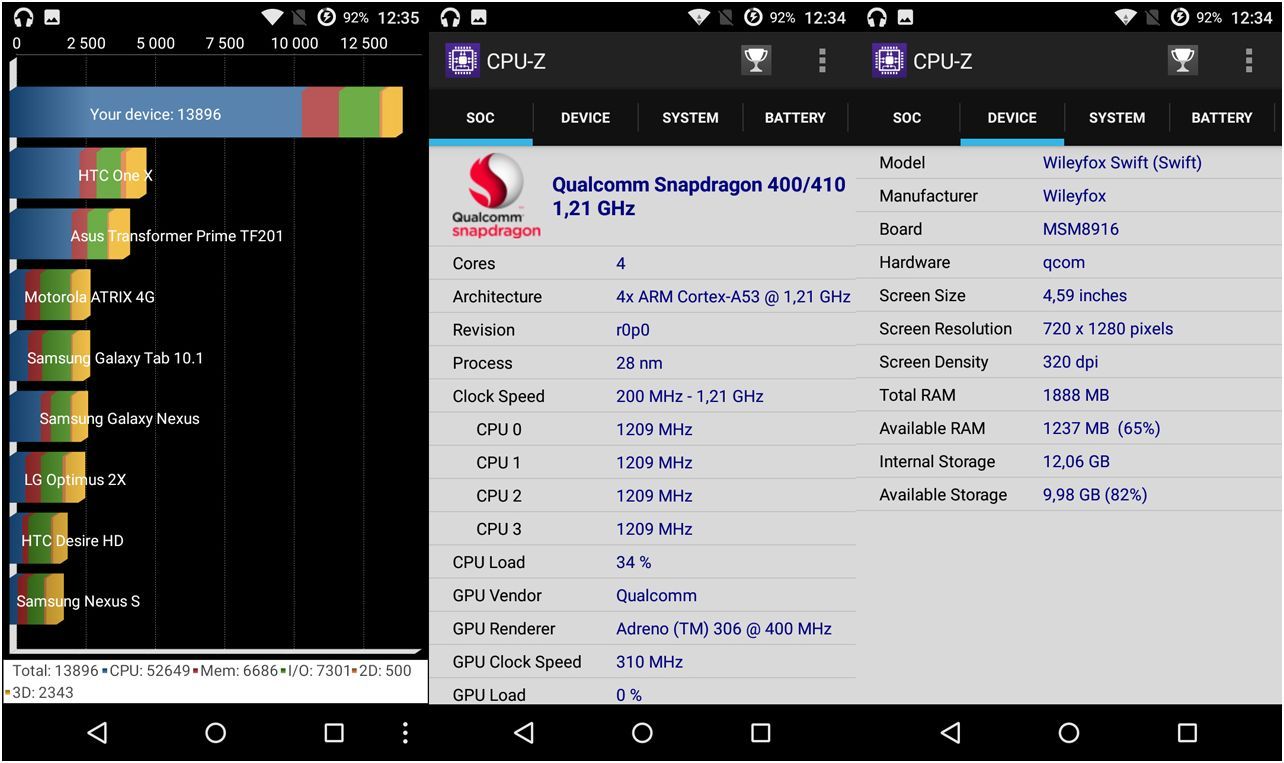Switch to the BATTERY tab beside the Snapdragon screen
Screen dimensions: 1284x763
(x=795, y=118)
